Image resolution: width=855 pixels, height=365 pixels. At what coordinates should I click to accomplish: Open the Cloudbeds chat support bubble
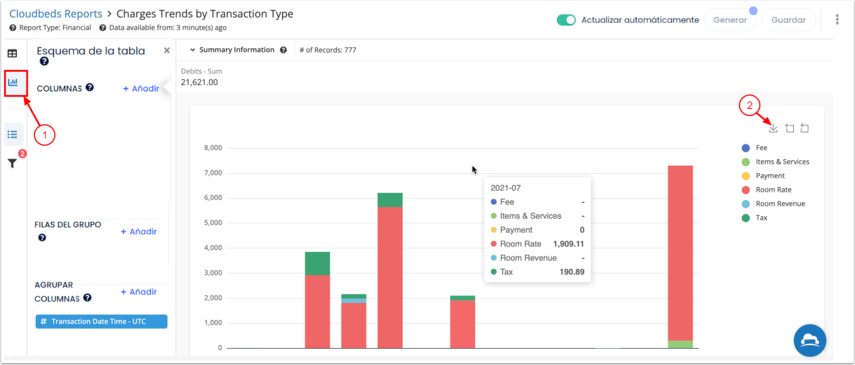[x=810, y=340]
